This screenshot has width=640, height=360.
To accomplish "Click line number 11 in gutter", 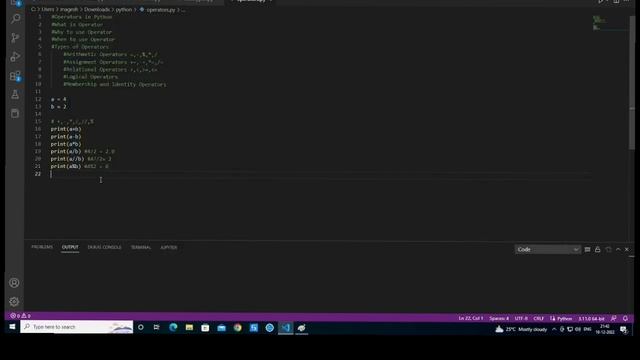I will (38, 92).
